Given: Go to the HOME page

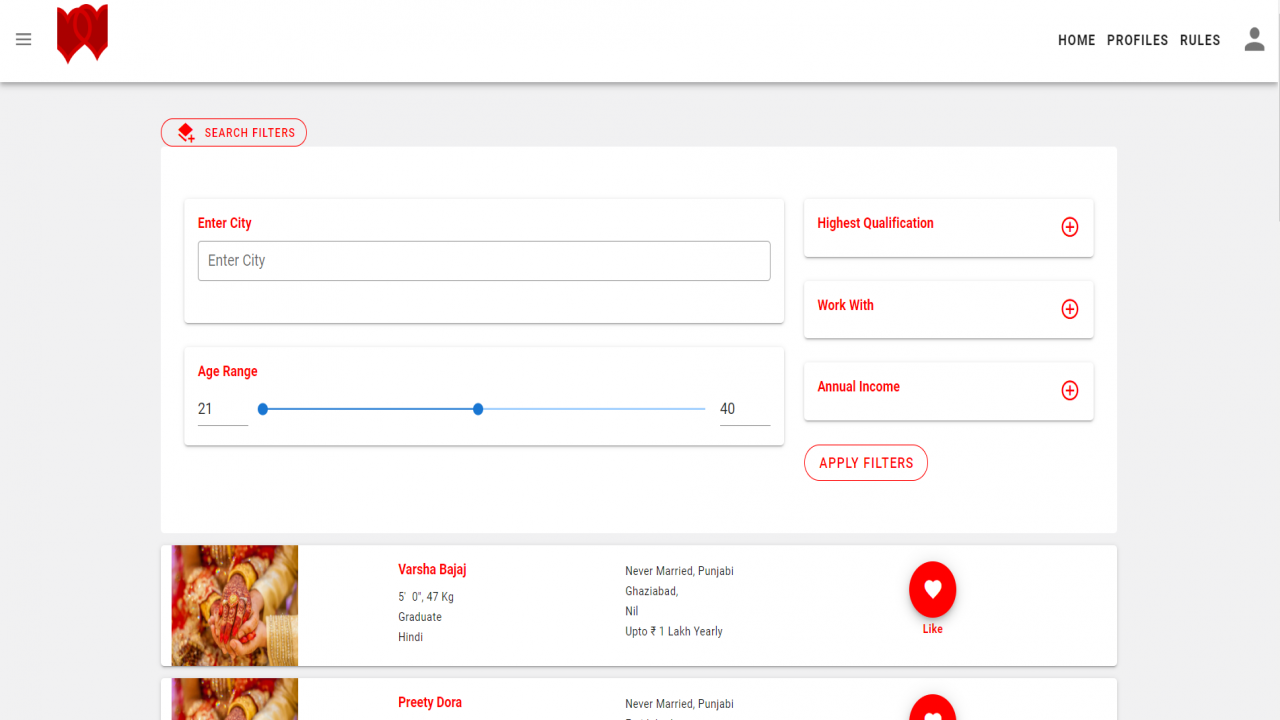Looking at the screenshot, I should coord(1077,40).
